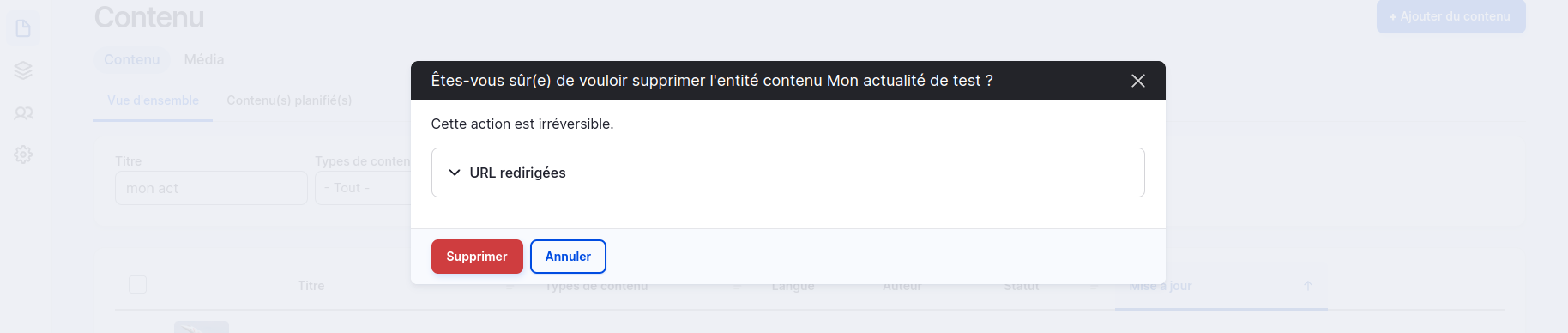This screenshot has height=333, width=1568.
Task: Click the sort arrow on Mise à jour
Action: point(1308,286)
